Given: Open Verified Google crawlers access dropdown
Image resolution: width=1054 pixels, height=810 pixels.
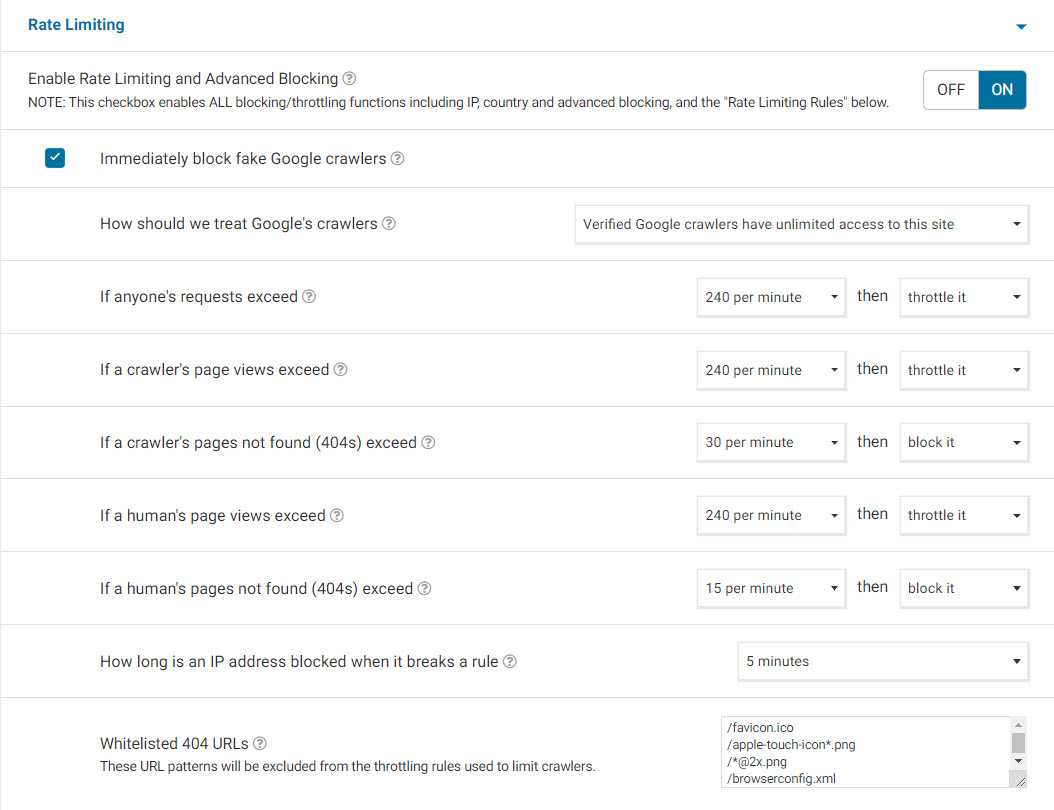Looking at the screenshot, I should (x=801, y=225).
